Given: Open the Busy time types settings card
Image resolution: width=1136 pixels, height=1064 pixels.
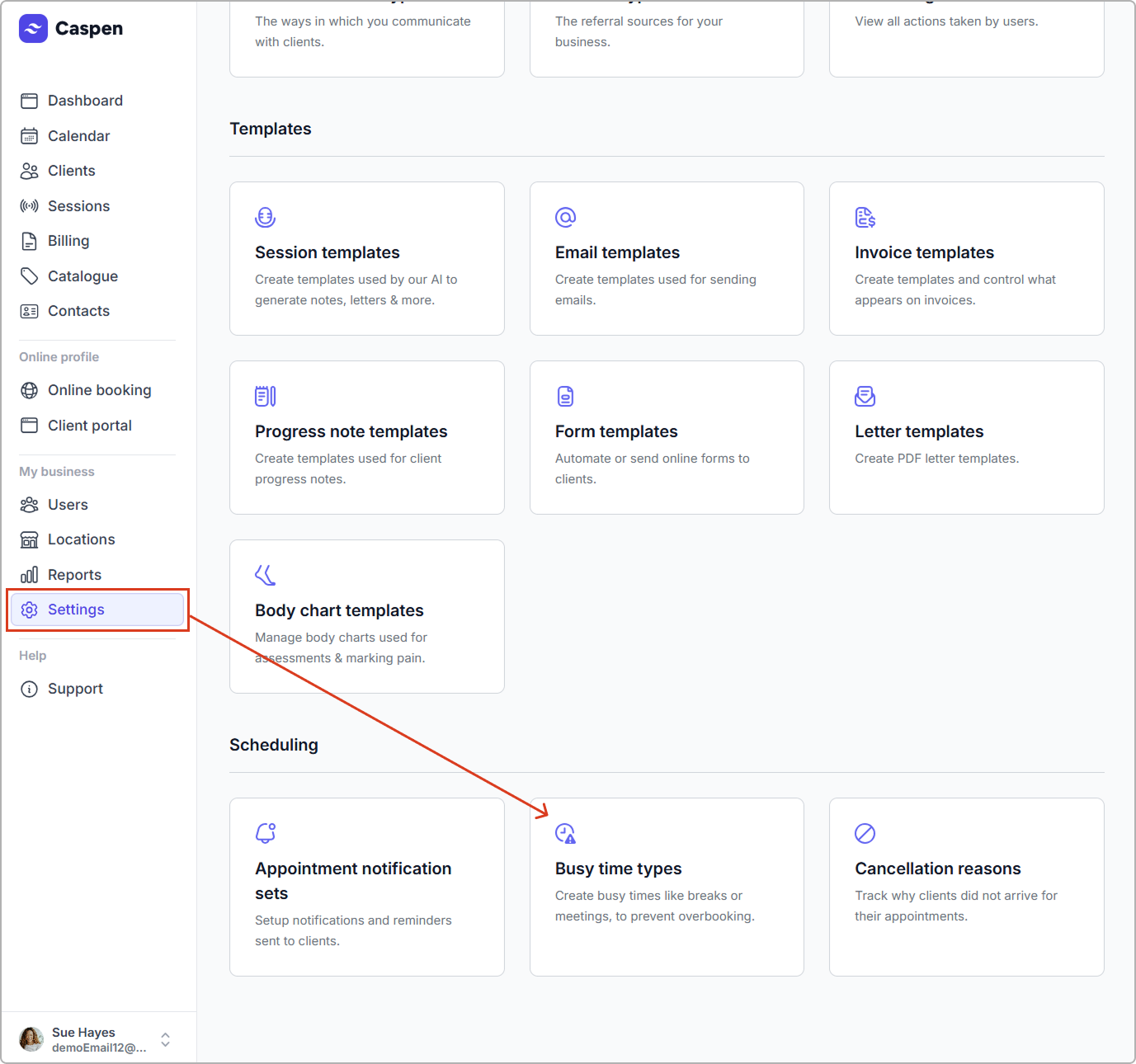Looking at the screenshot, I should tap(666, 887).
